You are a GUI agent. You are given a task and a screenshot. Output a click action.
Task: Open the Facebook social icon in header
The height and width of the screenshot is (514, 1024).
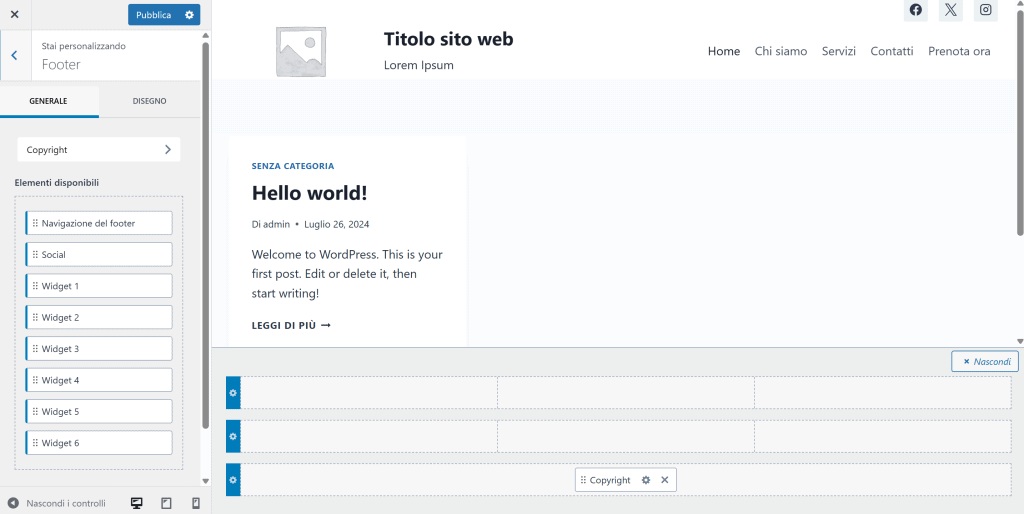pos(916,10)
